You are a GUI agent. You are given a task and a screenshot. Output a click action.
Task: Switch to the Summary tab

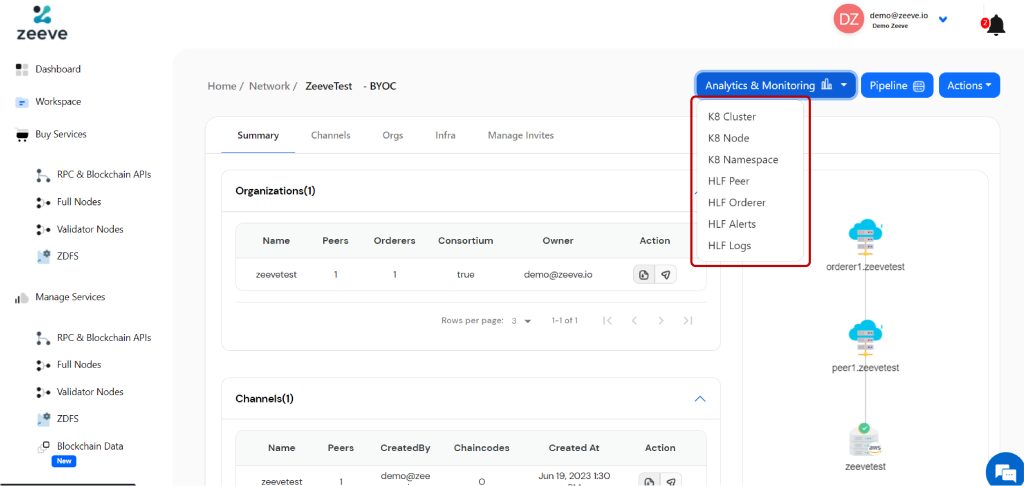(258, 135)
